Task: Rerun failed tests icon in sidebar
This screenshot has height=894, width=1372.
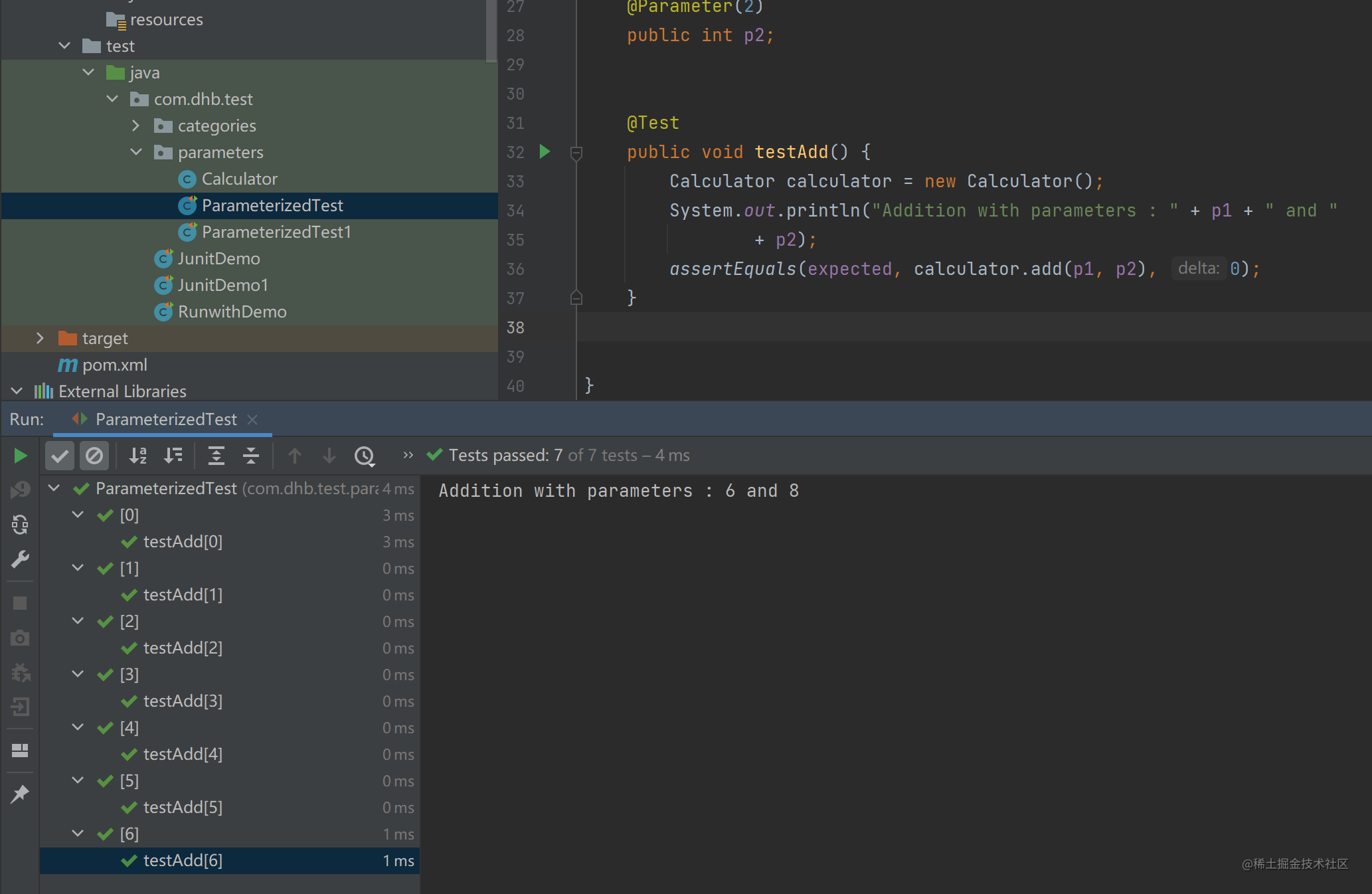Action: coord(20,490)
